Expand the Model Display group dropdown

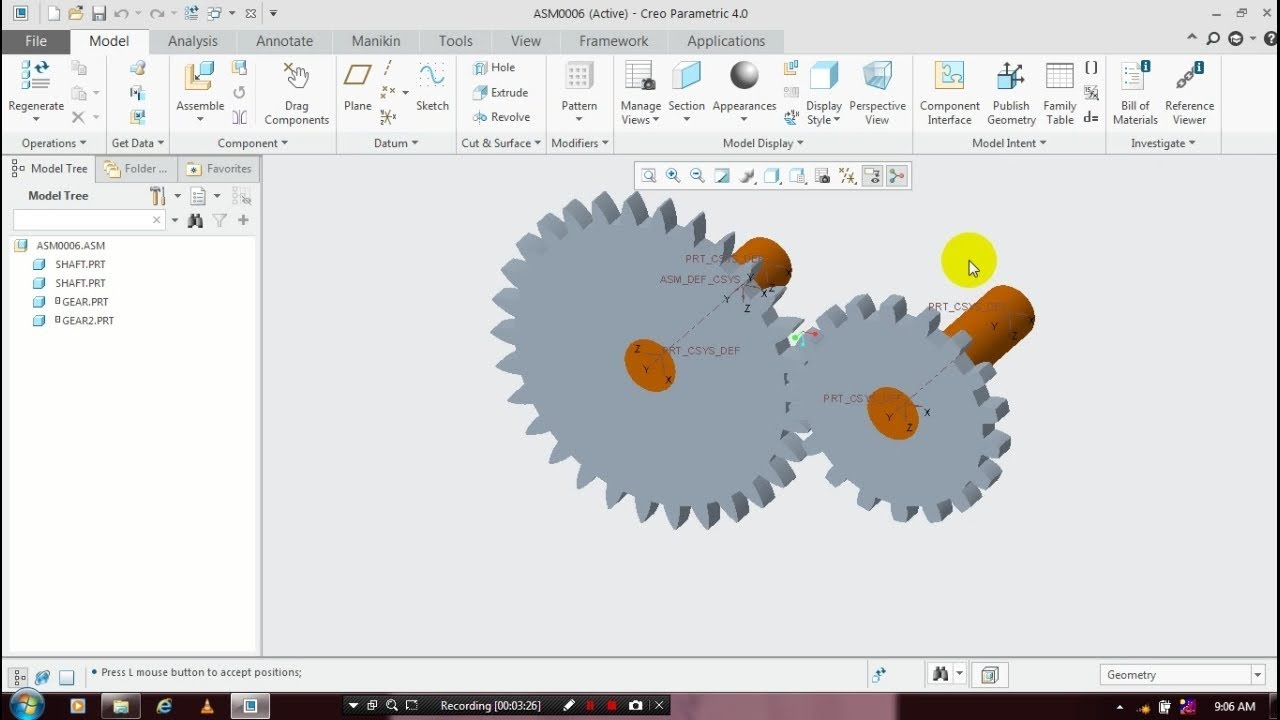coord(763,143)
